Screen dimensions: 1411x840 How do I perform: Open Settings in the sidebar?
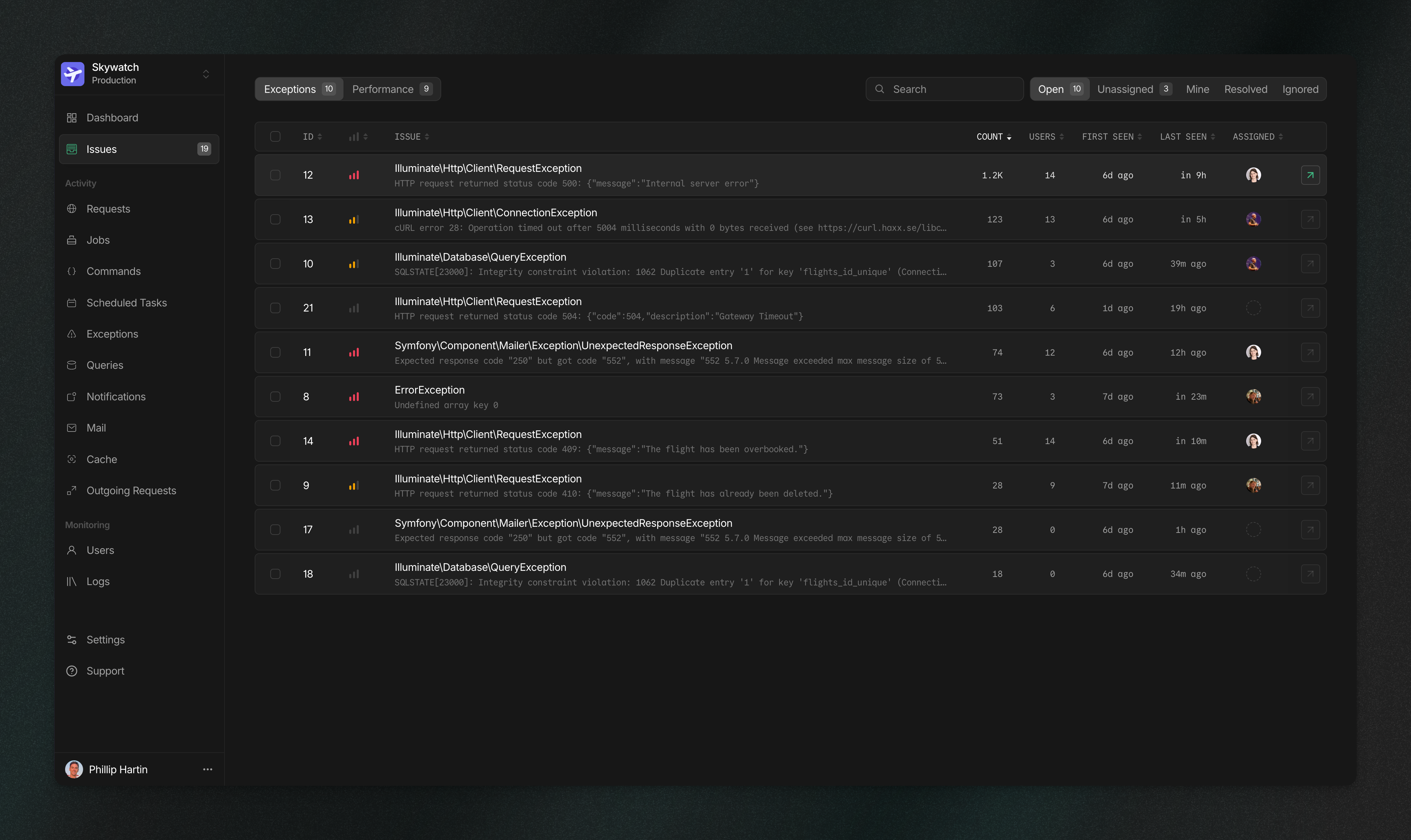(105, 640)
